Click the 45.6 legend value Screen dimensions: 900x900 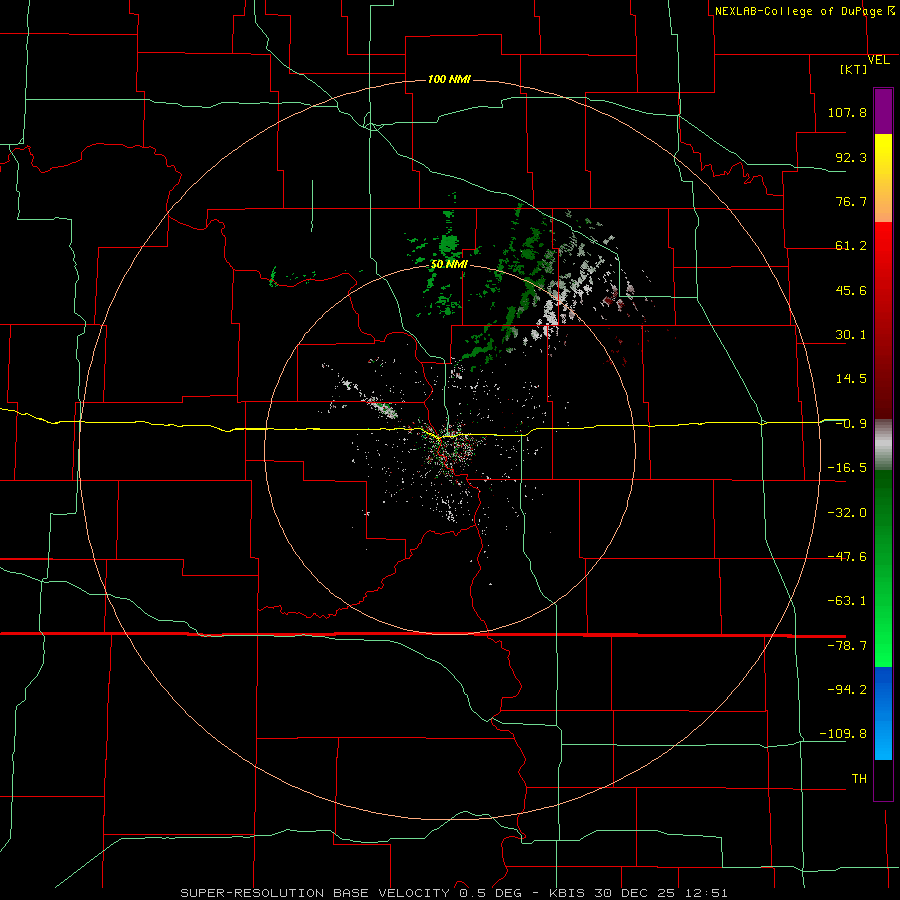[x=851, y=290]
